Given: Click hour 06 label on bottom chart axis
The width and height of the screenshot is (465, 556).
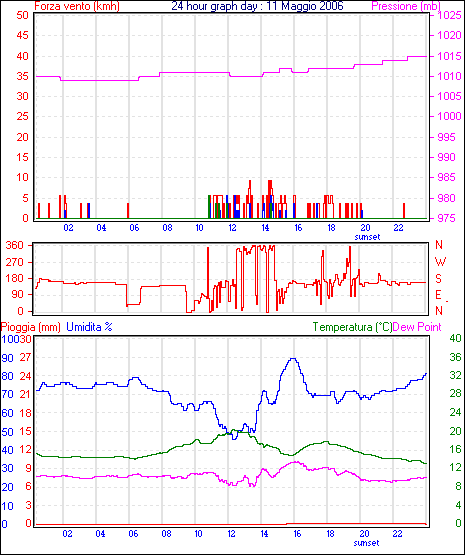Looking at the screenshot, I should 133,534.
